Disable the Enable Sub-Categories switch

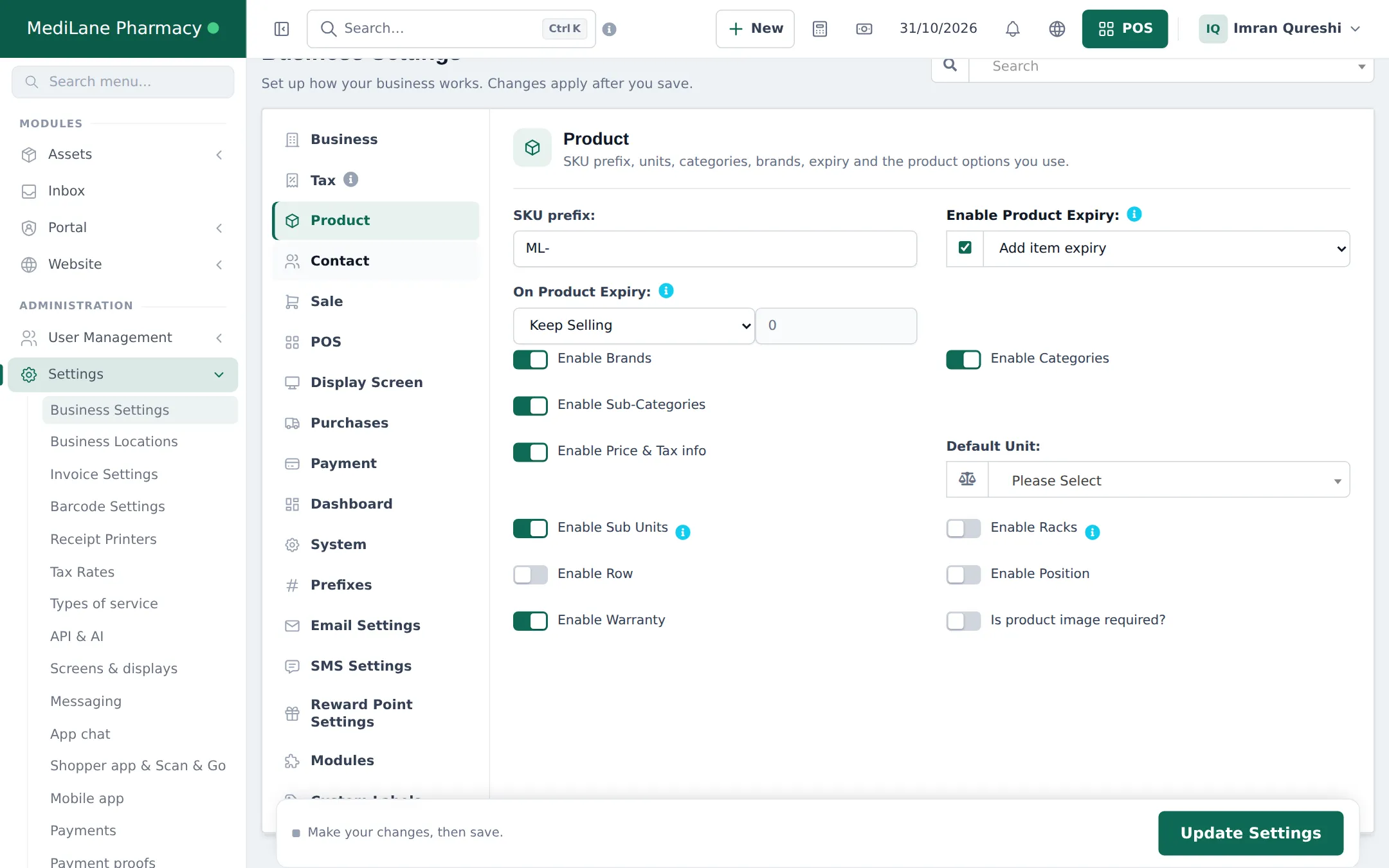(531, 406)
